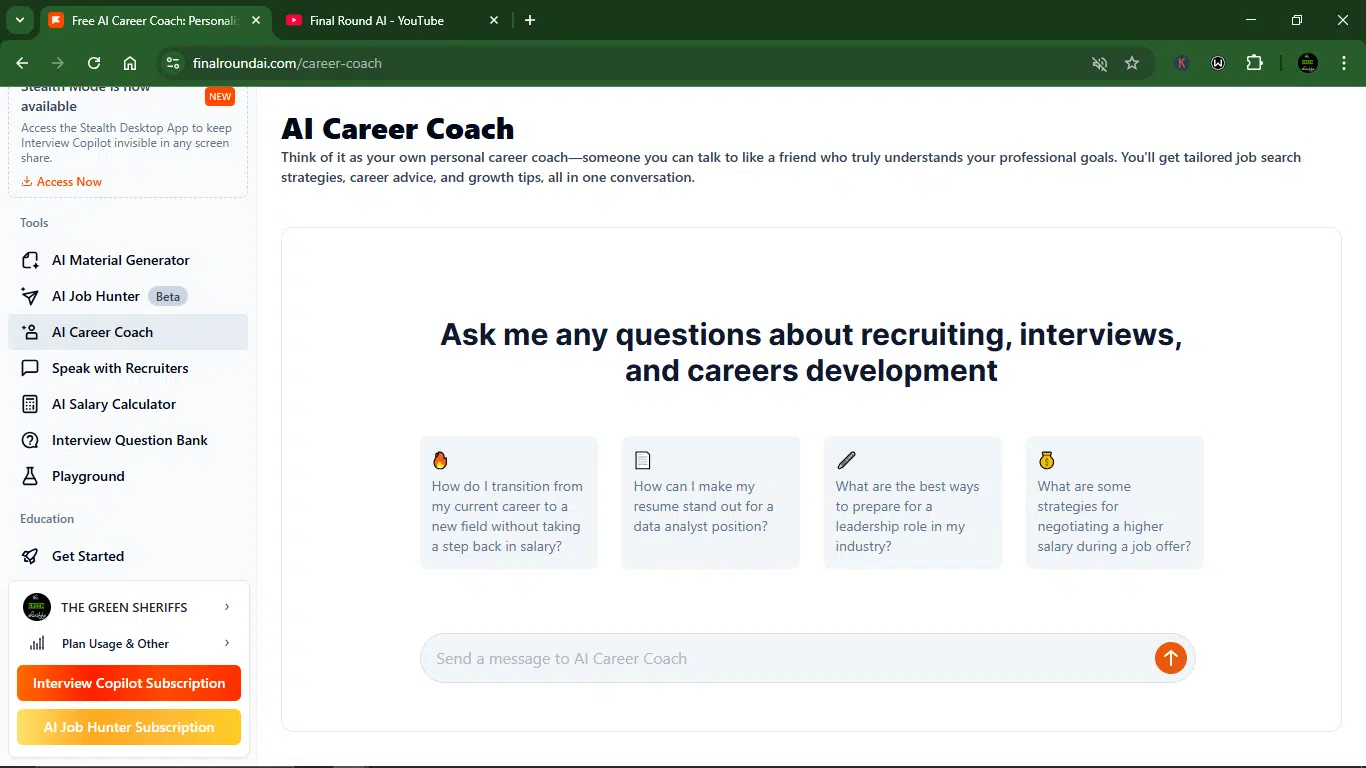Close the Free AI Career Coach tab
Viewport: 1366px width, 768px height.
[x=254, y=20]
